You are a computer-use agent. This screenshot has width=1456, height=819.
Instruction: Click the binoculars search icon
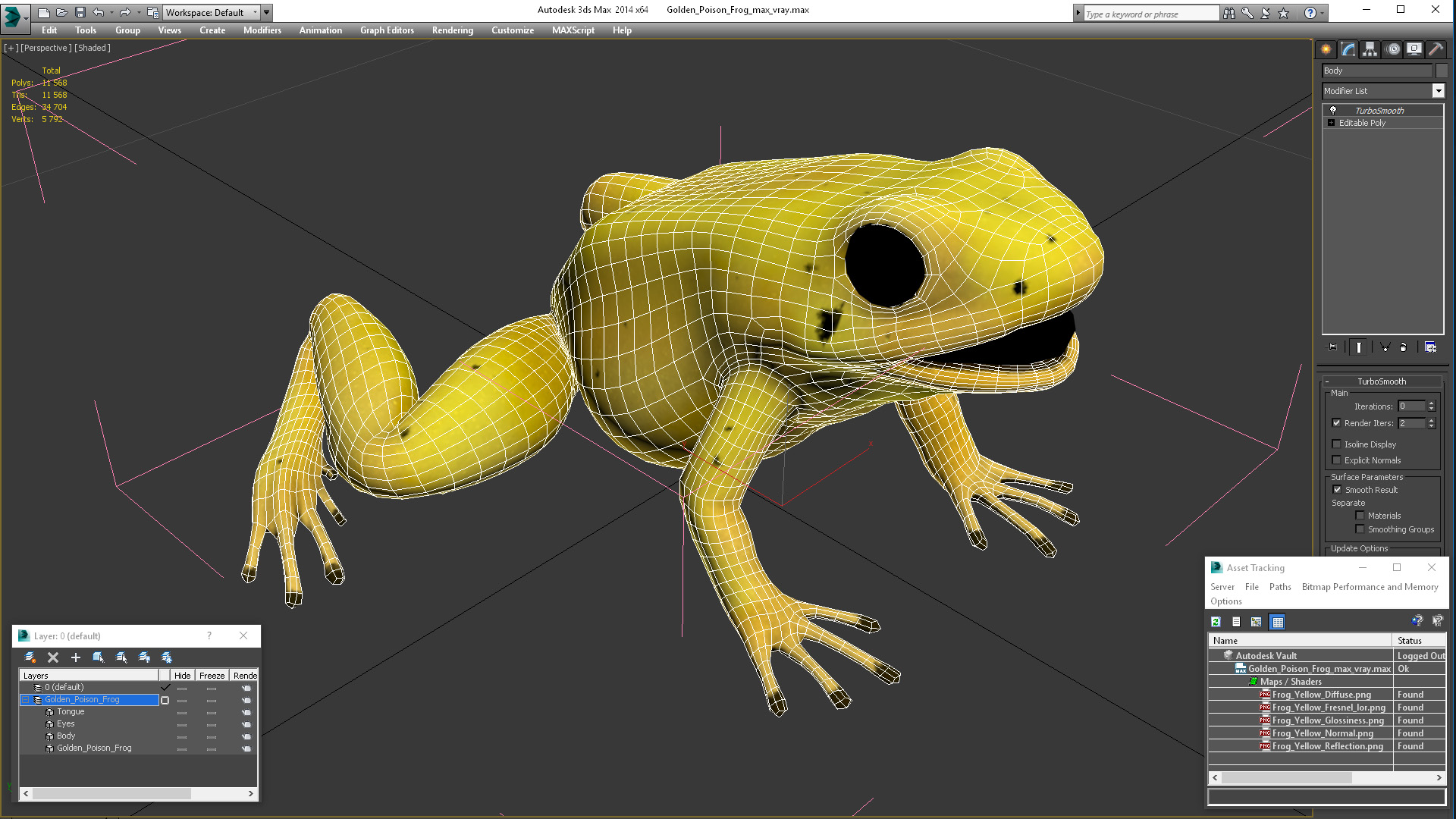1229,13
